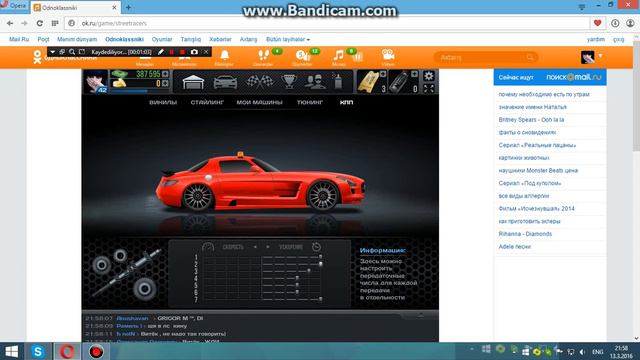Expand Bütün layihələr dropdown

(288, 39)
